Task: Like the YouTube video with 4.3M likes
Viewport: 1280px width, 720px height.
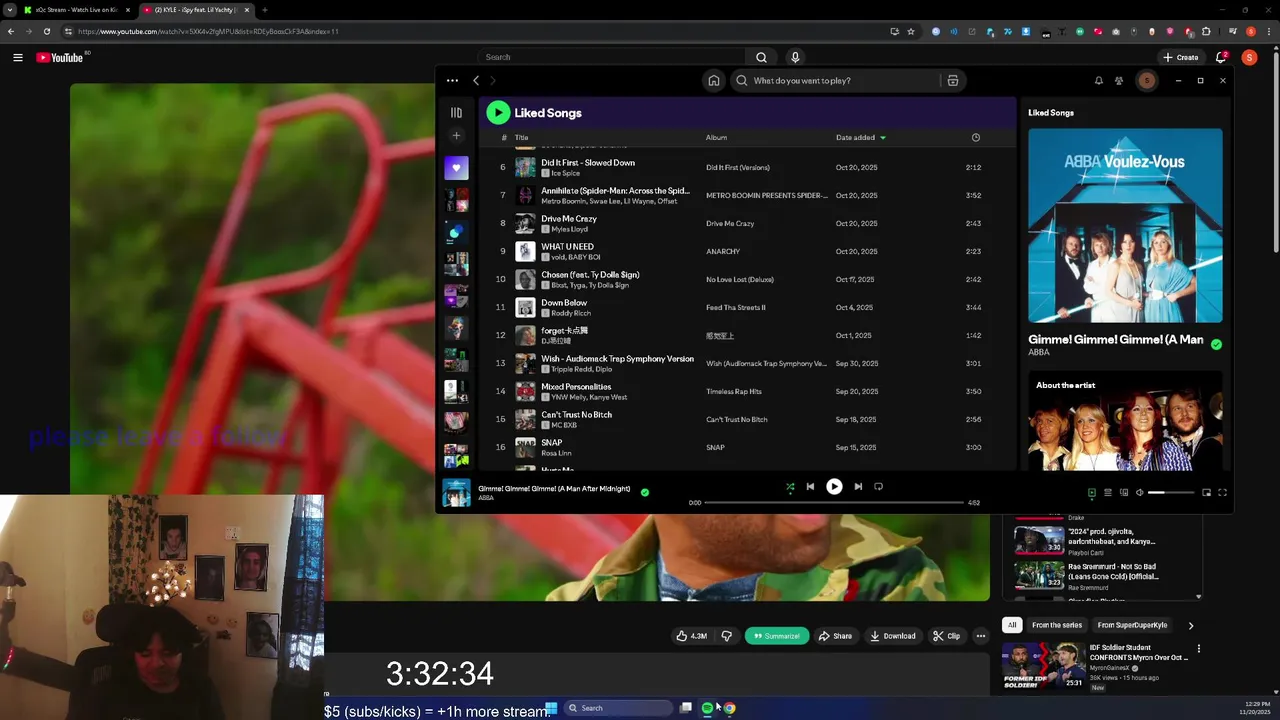Action: (x=692, y=636)
